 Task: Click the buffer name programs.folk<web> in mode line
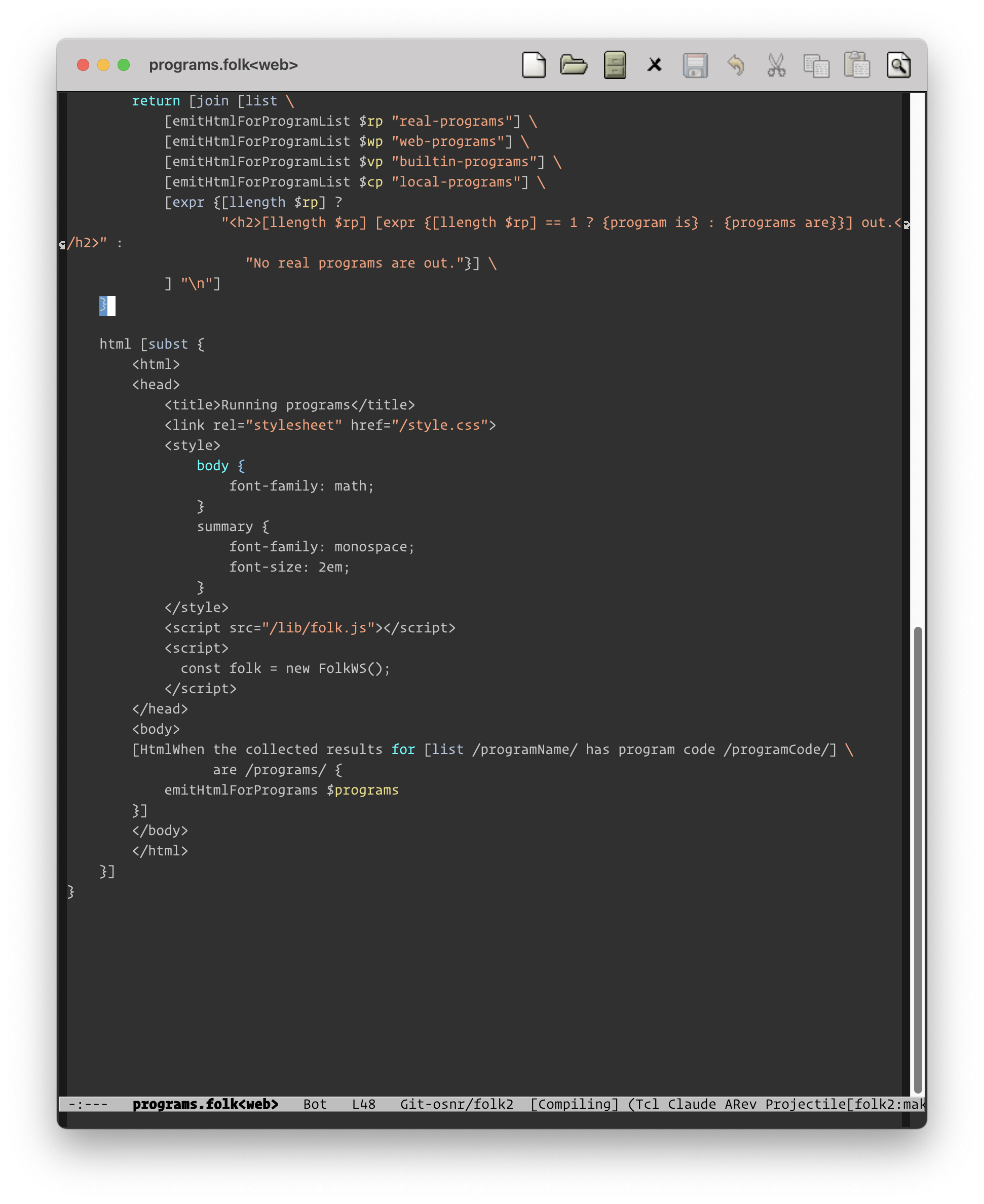pyautogui.click(x=205, y=1104)
